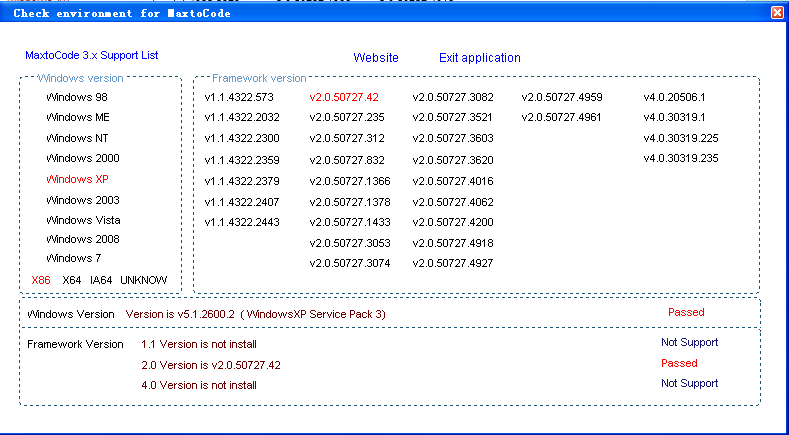Click the X64 architecture label
This screenshot has width=790, height=435.
coord(72,280)
